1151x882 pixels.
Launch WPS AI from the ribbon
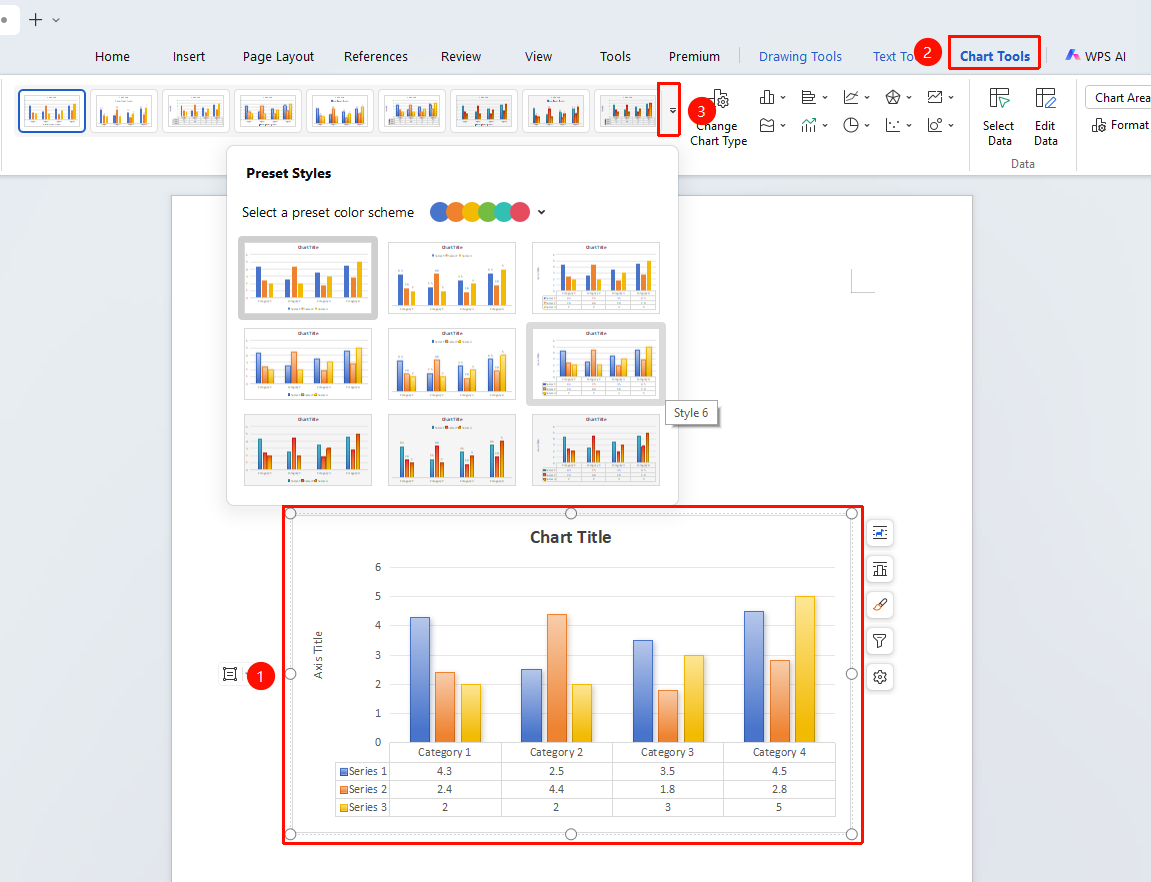1095,57
